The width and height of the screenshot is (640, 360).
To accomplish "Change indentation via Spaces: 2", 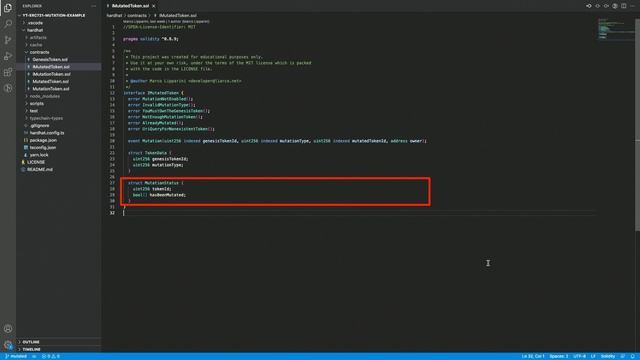I will coord(558,356).
